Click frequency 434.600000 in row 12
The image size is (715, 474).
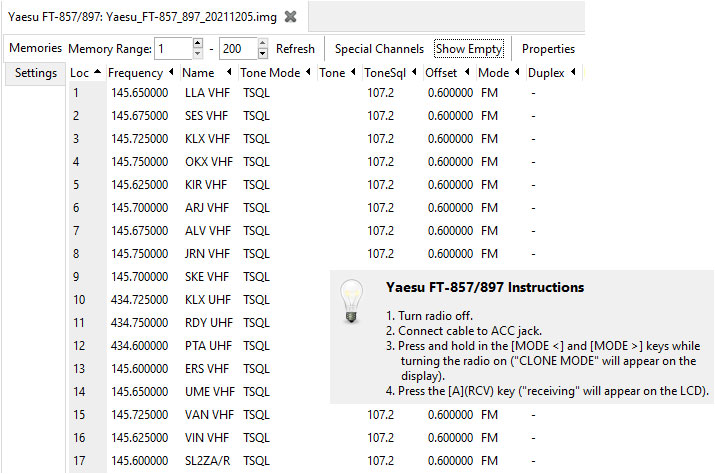(140, 346)
